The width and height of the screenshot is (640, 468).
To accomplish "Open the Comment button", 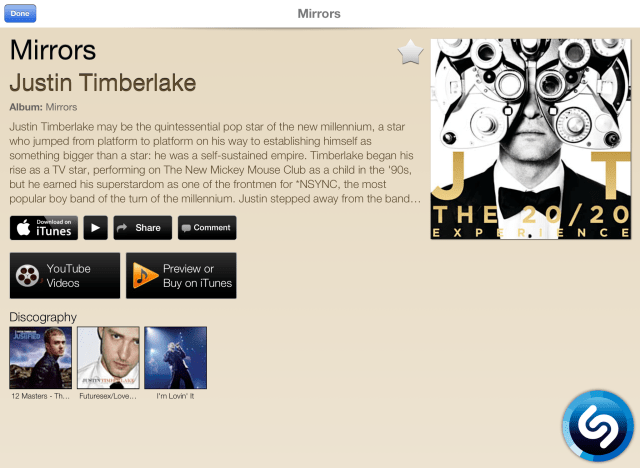I will [207, 228].
